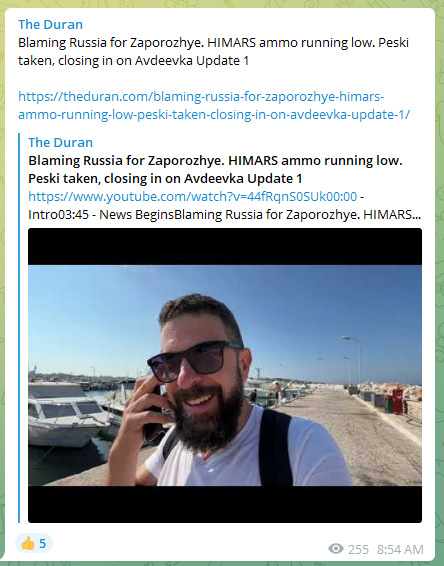
Task: Open The Duran channel name at top
Action: point(50,25)
